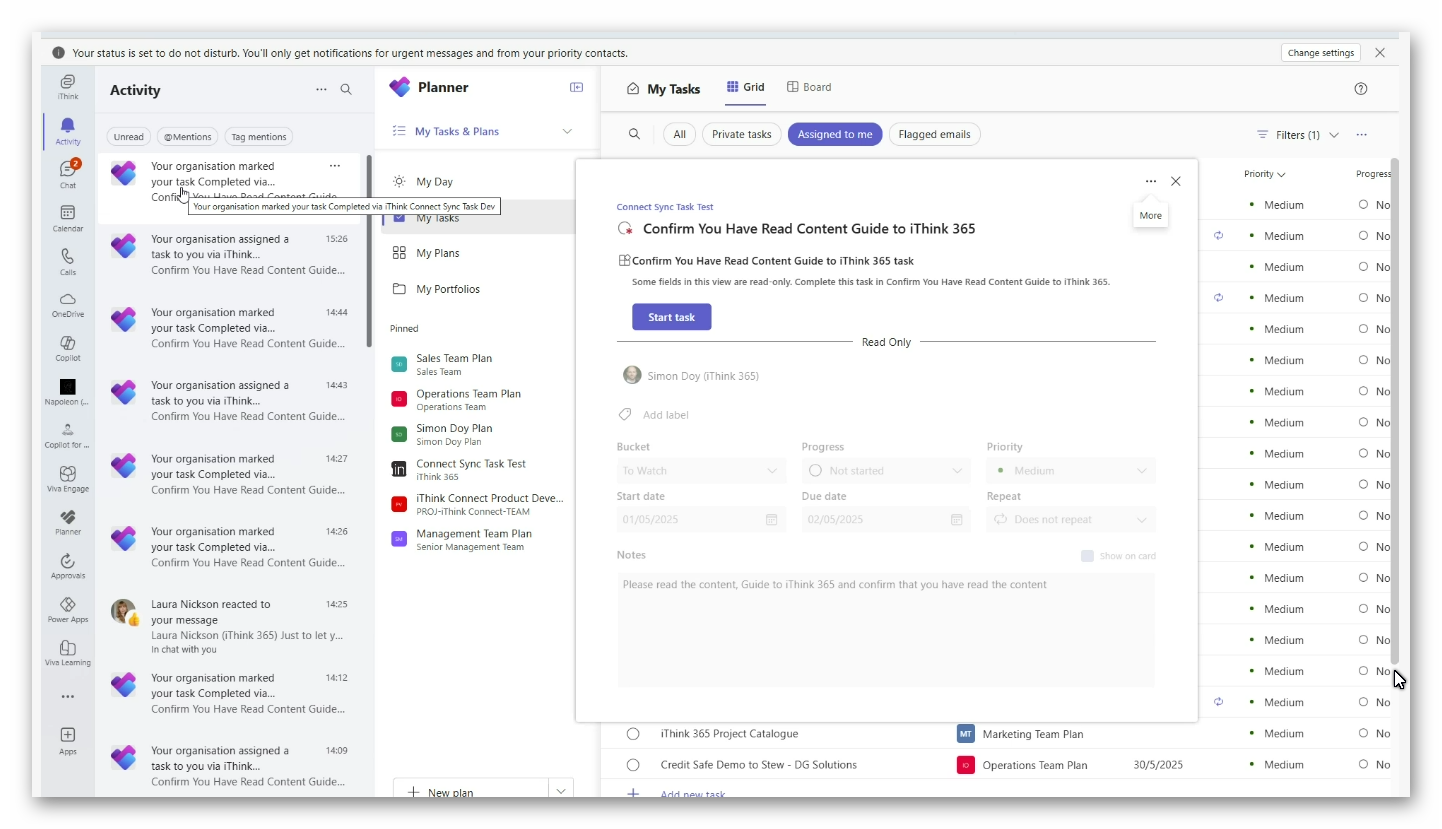Dismiss the do not disturb banner
Screen dimensions: 1442x829
(x=1380, y=53)
